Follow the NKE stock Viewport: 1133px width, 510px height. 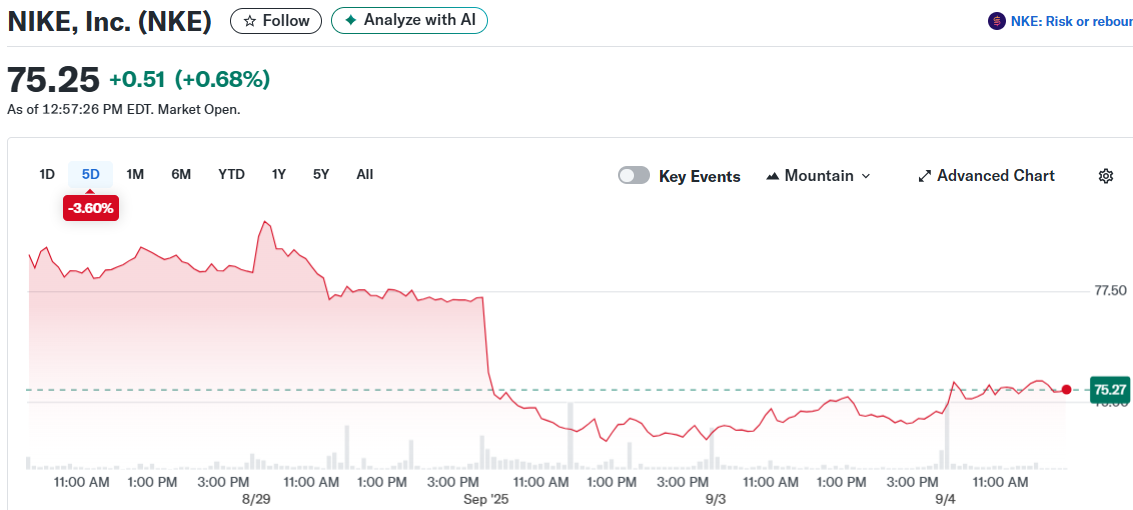pyautogui.click(x=276, y=21)
